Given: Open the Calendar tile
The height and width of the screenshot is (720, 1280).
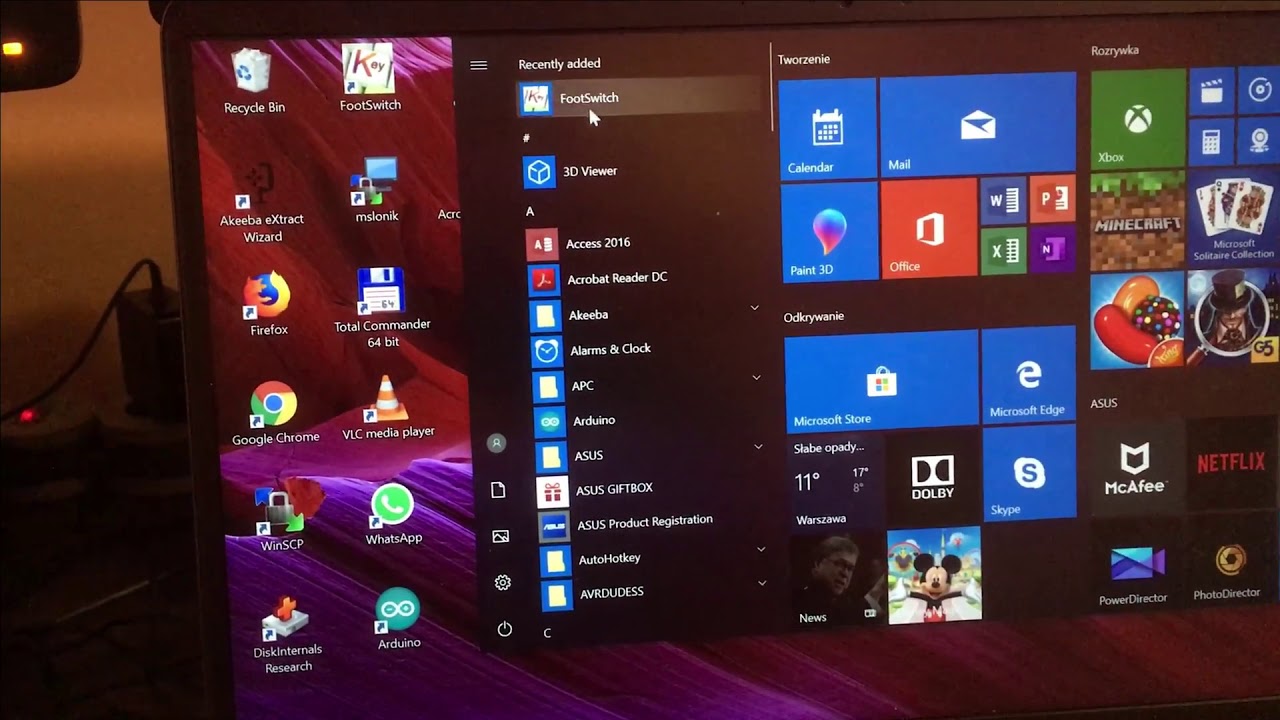Looking at the screenshot, I should coord(827,129).
